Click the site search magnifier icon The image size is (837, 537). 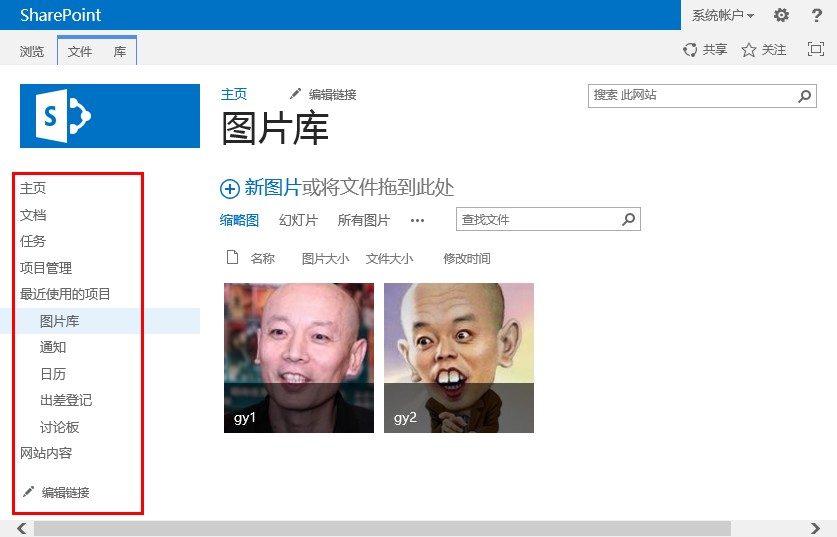tap(805, 96)
